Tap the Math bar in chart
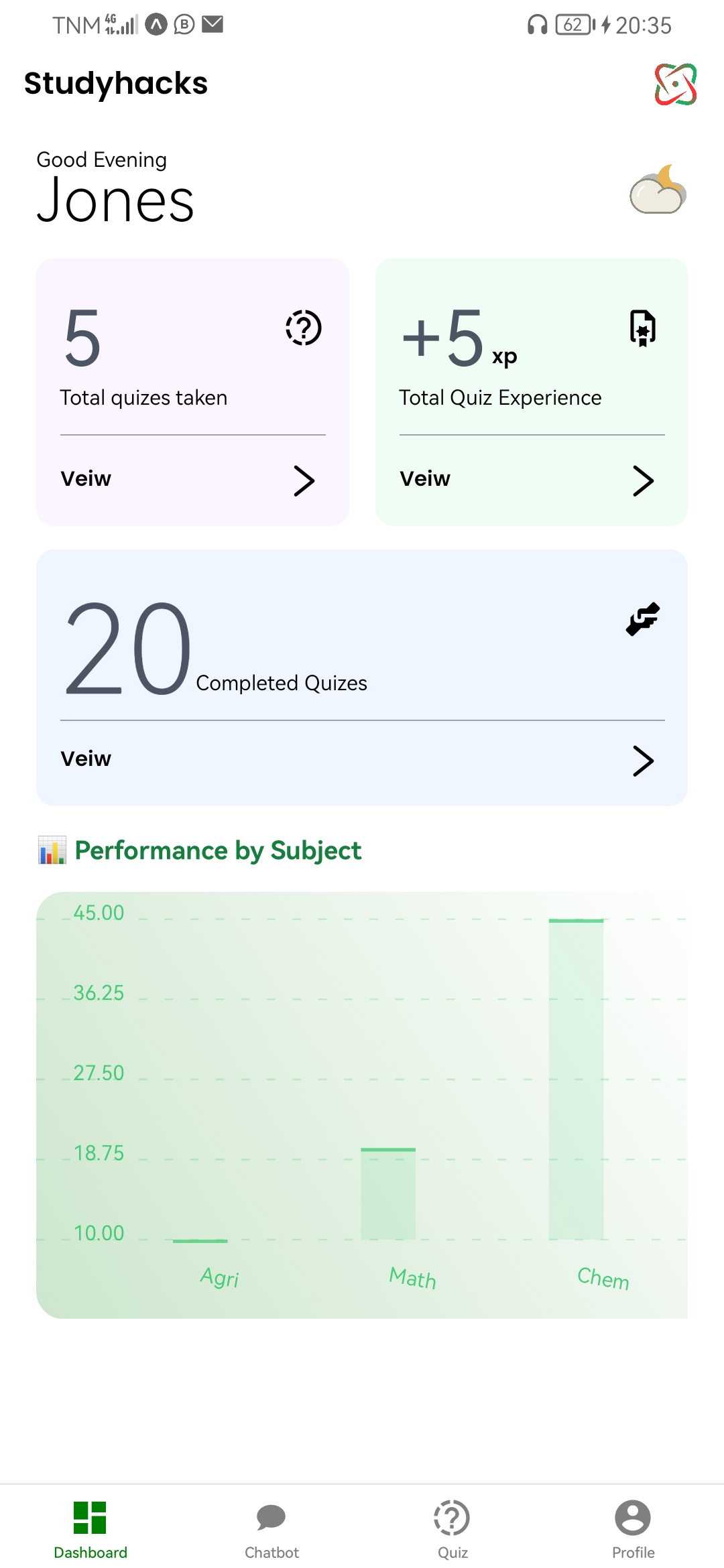Viewport: 724px width, 1568px height. 388,1194
